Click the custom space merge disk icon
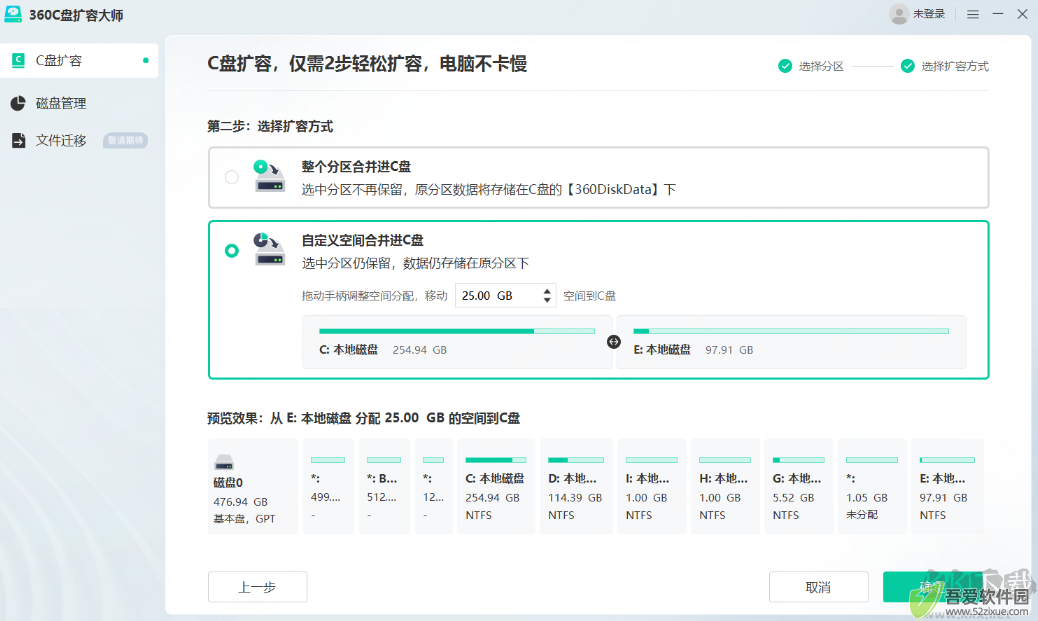 click(269, 249)
